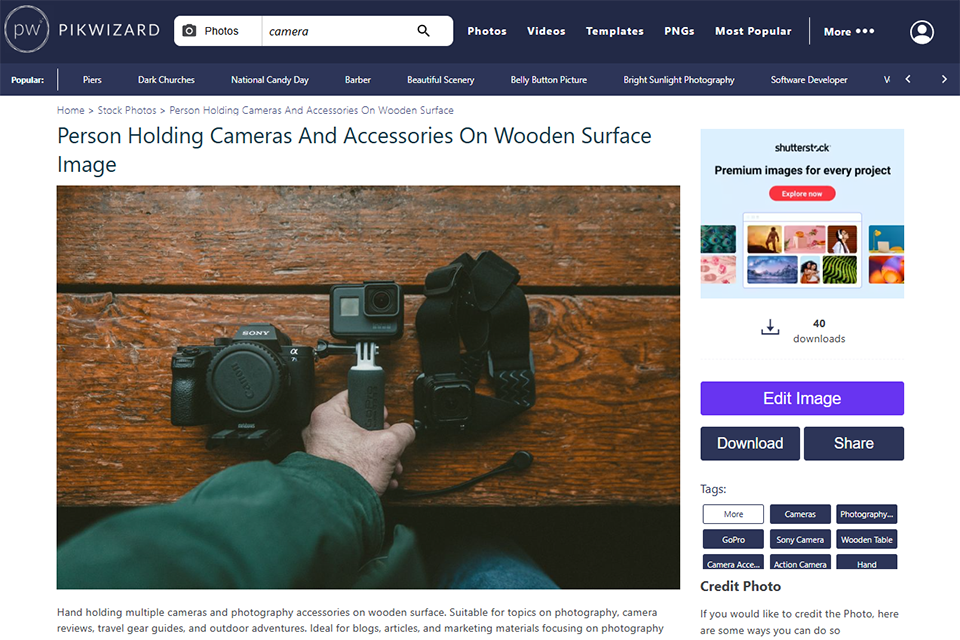Click the current page breadcrumb text
Image resolution: width=960 pixels, height=640 pixels.
click(x=311, y=110)
